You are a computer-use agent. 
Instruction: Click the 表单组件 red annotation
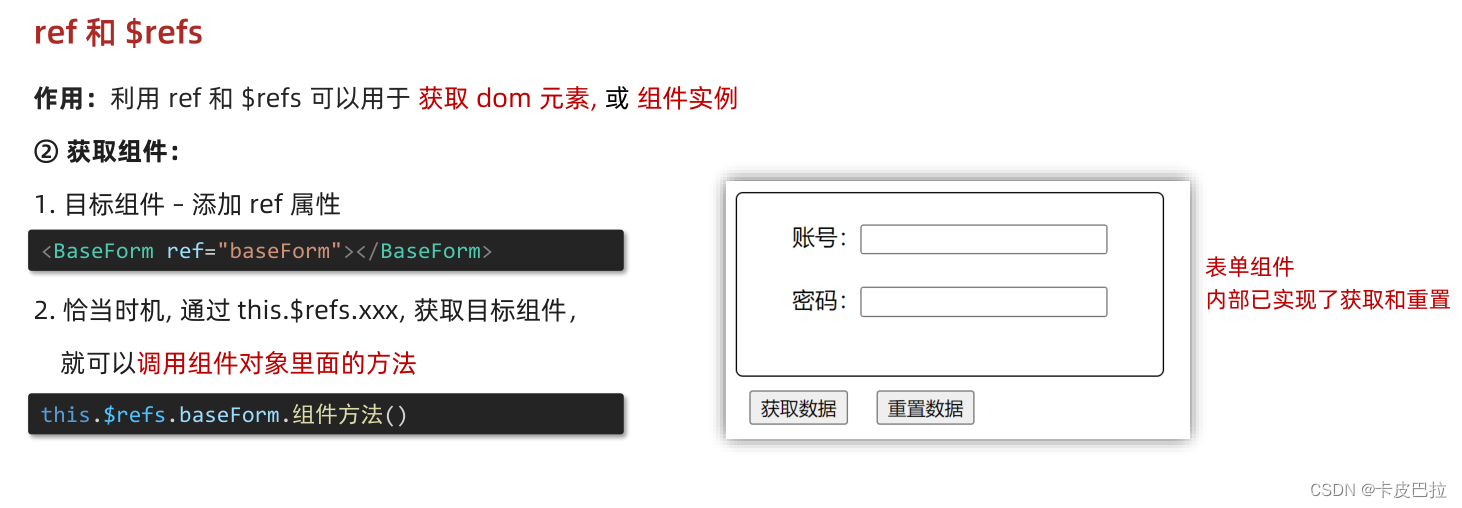pyautogui.click(x=1250, y=267)
